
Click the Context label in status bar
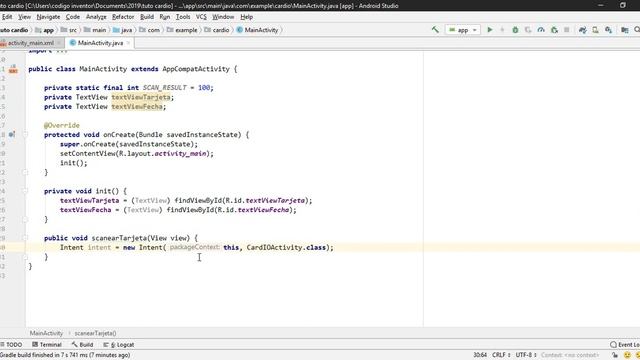click(570, 355)
